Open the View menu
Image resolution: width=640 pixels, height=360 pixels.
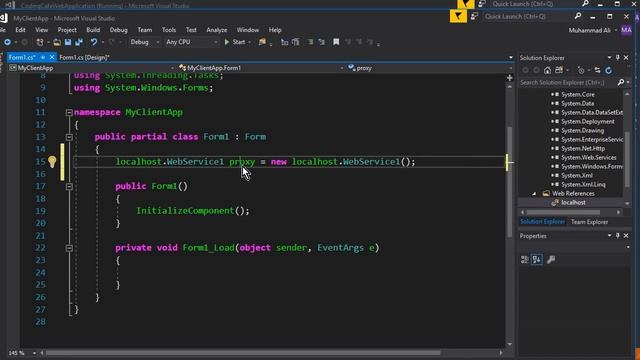[x=41, y=30]
